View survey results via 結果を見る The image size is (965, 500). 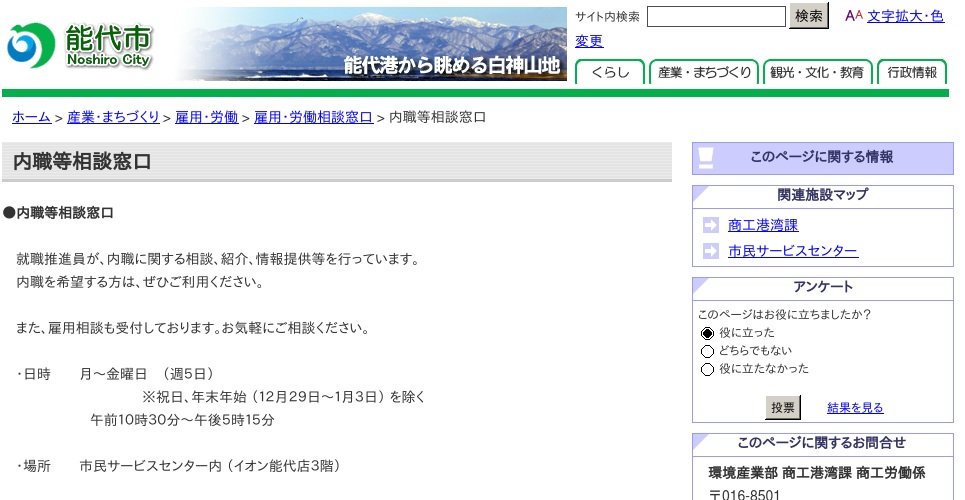[855, 408]
